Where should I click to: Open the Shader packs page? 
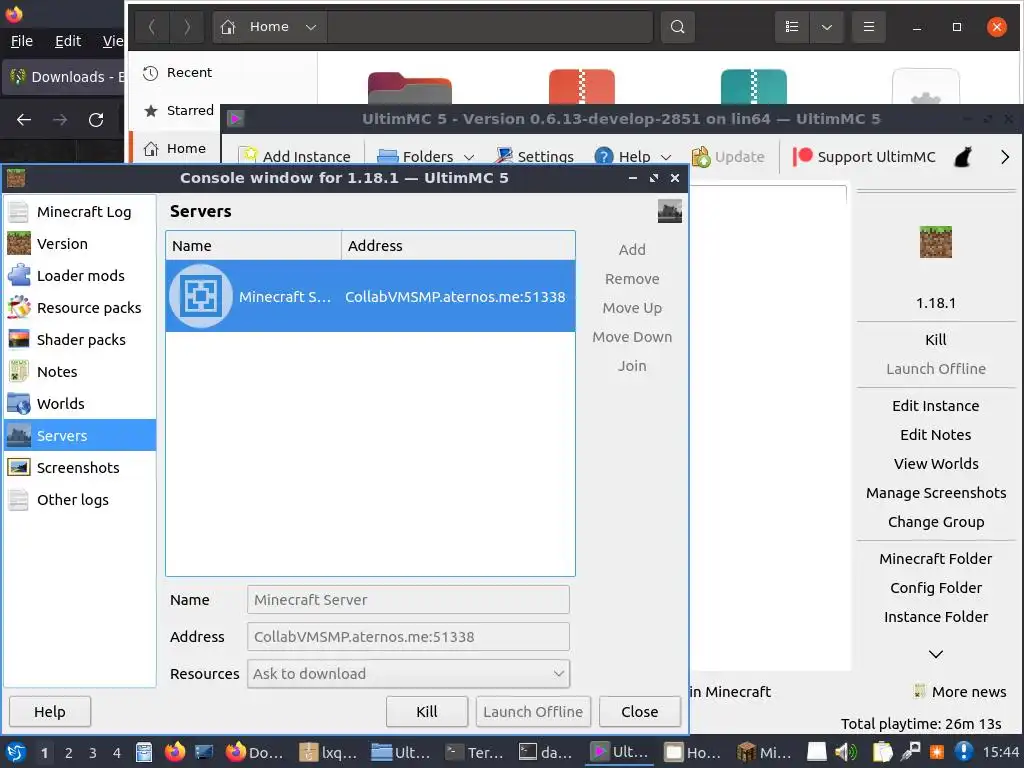coord(80,340)
